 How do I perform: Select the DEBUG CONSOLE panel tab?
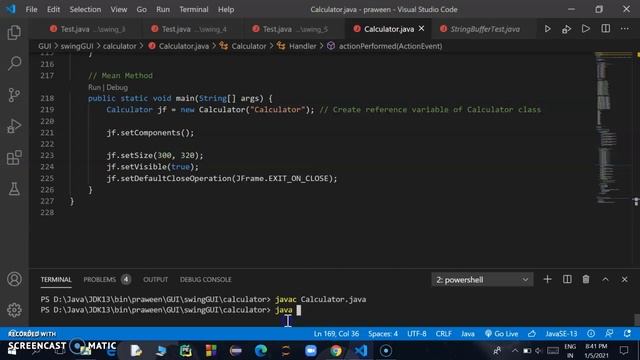[205, 280]
